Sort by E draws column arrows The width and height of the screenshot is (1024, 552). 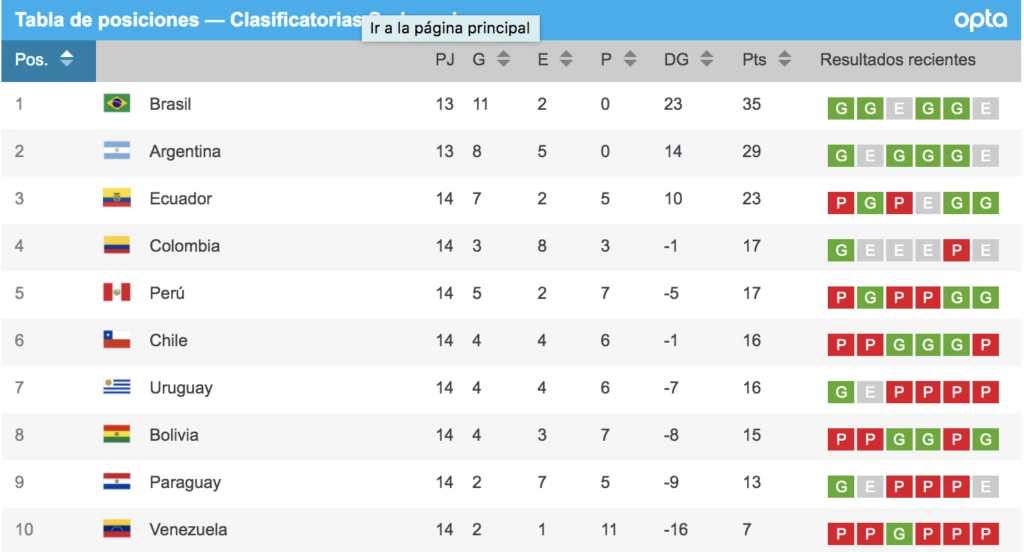coord(566,59)
